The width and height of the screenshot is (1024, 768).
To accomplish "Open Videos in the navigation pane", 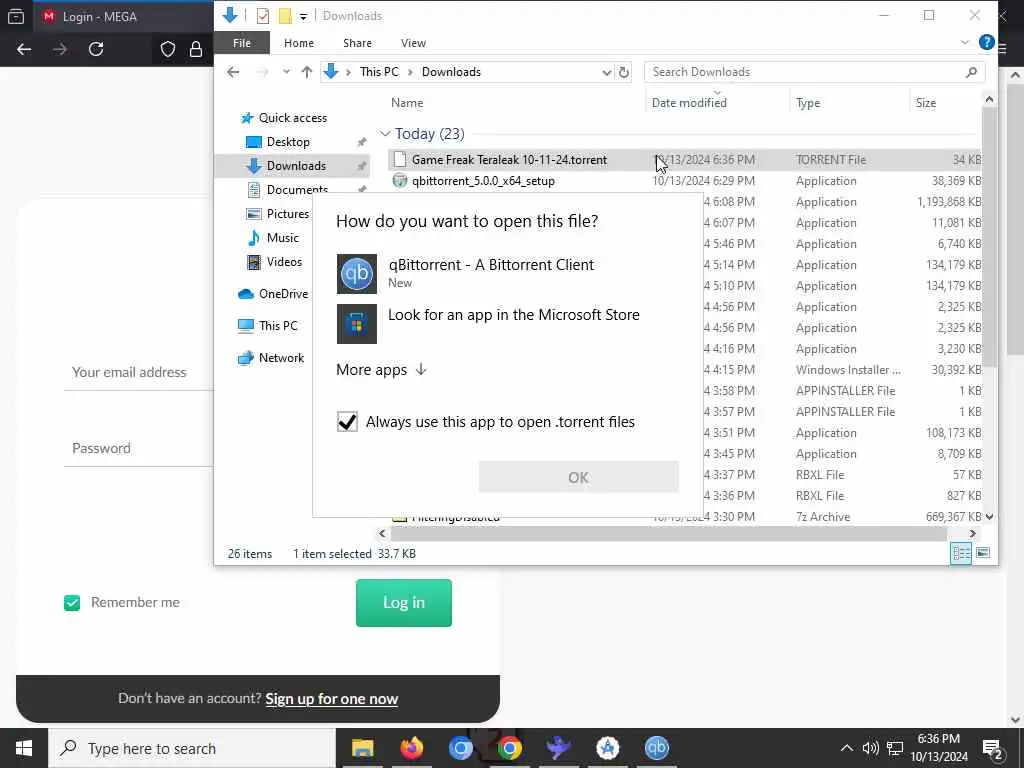I will click(x=284, y=262).
